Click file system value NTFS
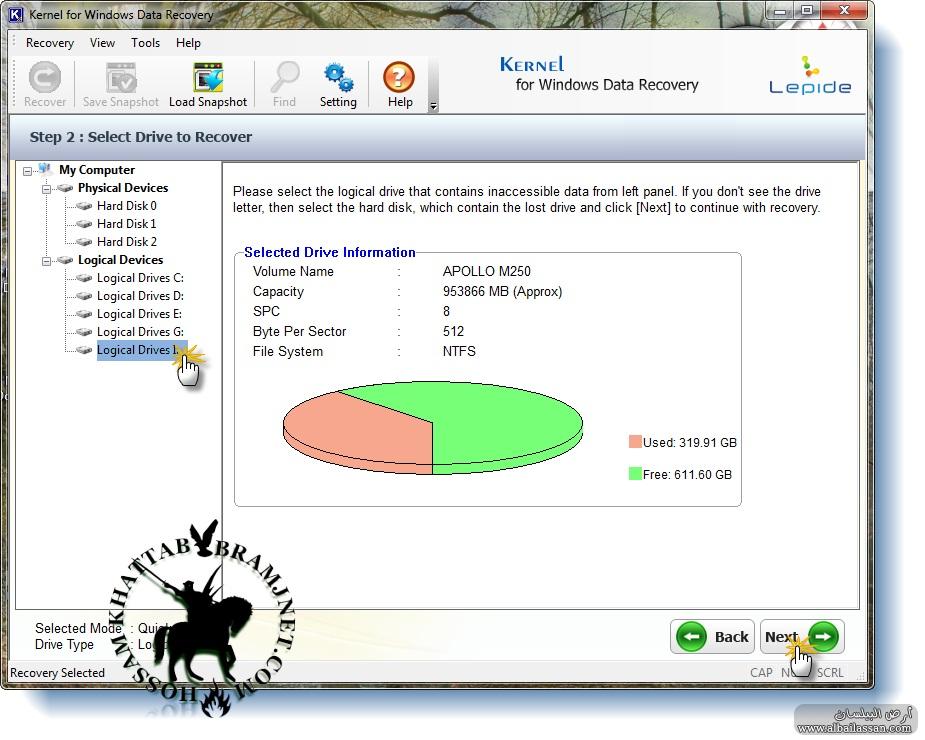 (459, 352)
